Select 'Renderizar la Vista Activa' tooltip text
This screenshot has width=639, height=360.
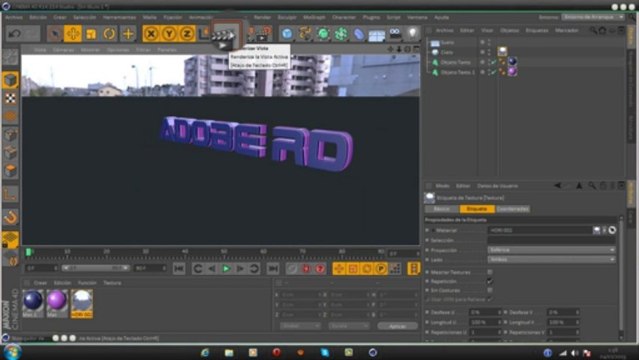[259, 57]
